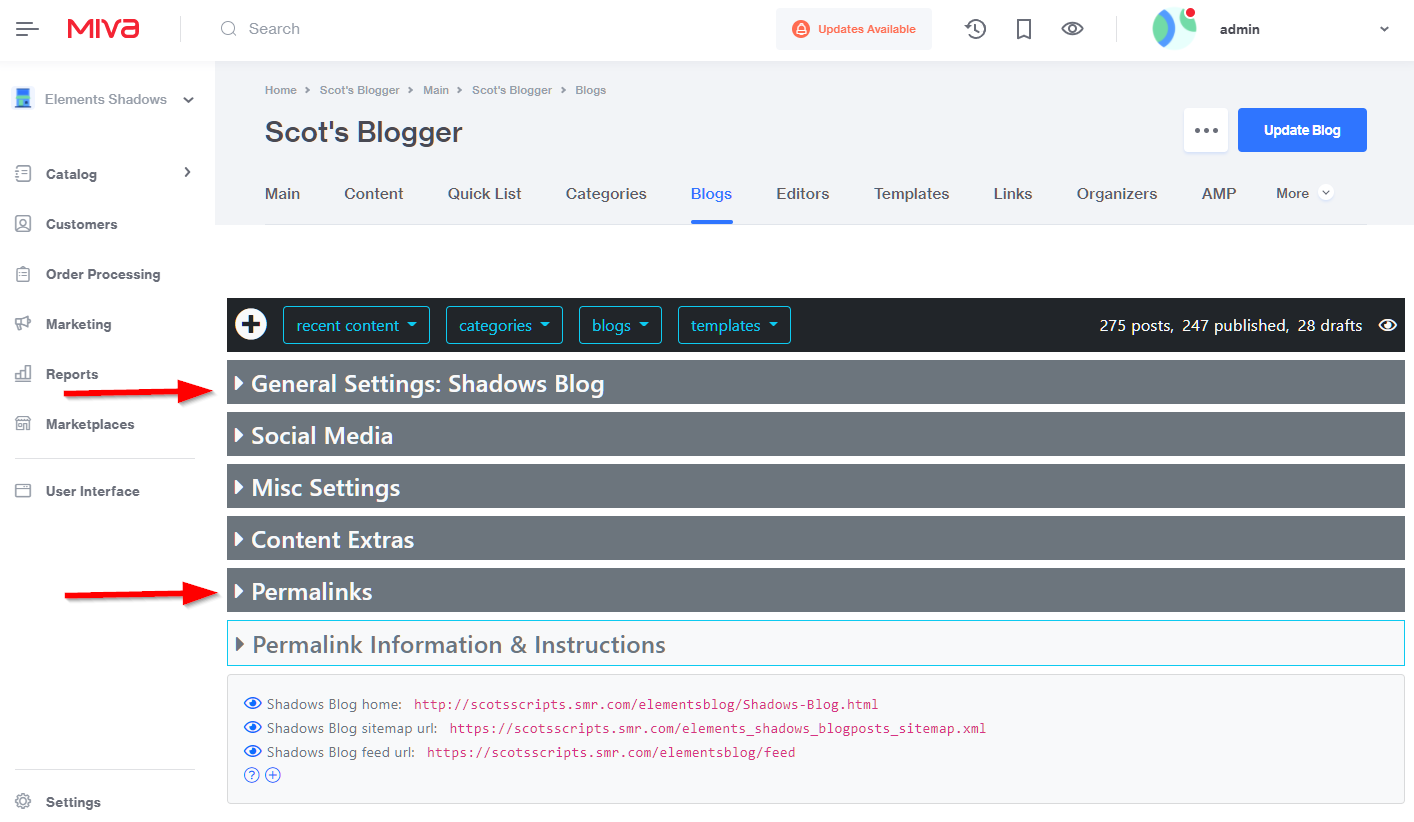Click the Updates Available bell button
The width and height of the screenshot is (1414, 822).
click(x=853, y=29)
